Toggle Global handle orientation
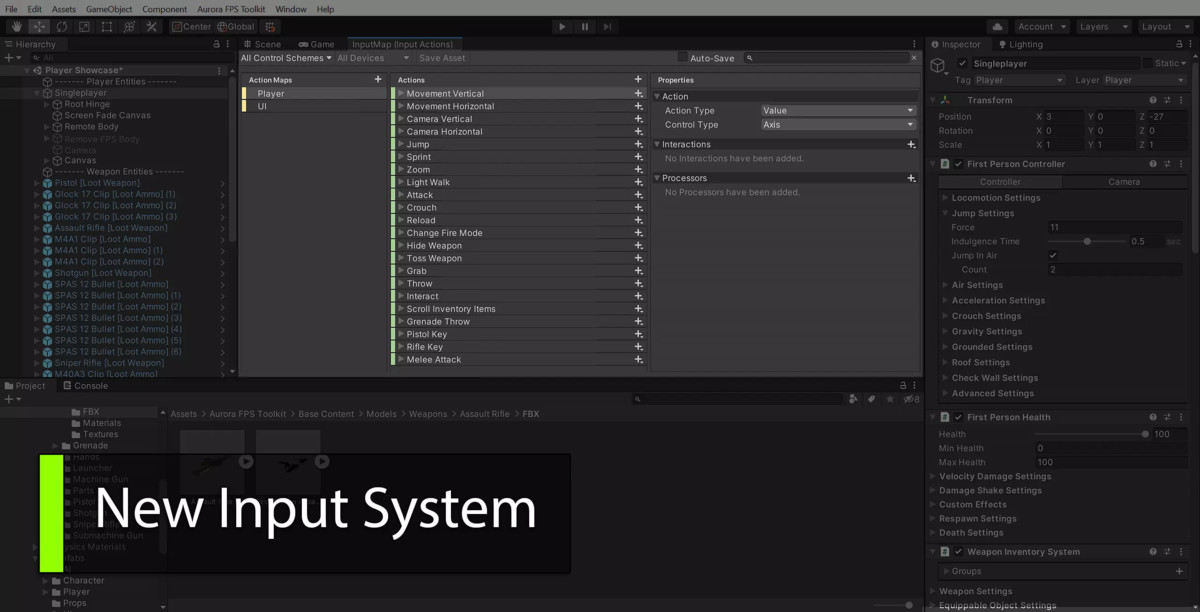This screenshot has width=1200, height=612. click(236, 26)
